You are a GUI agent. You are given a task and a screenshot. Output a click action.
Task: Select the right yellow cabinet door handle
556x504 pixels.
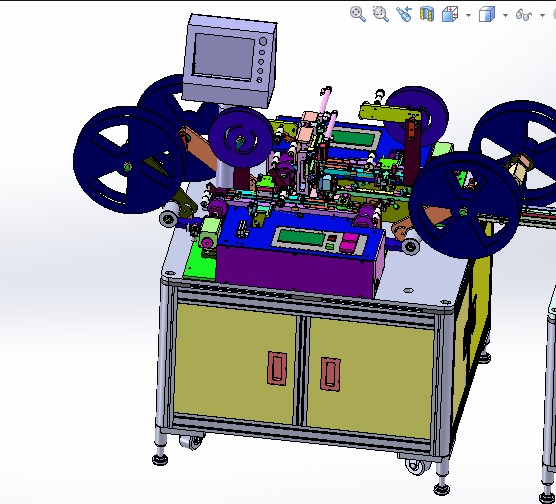(330, 374)
